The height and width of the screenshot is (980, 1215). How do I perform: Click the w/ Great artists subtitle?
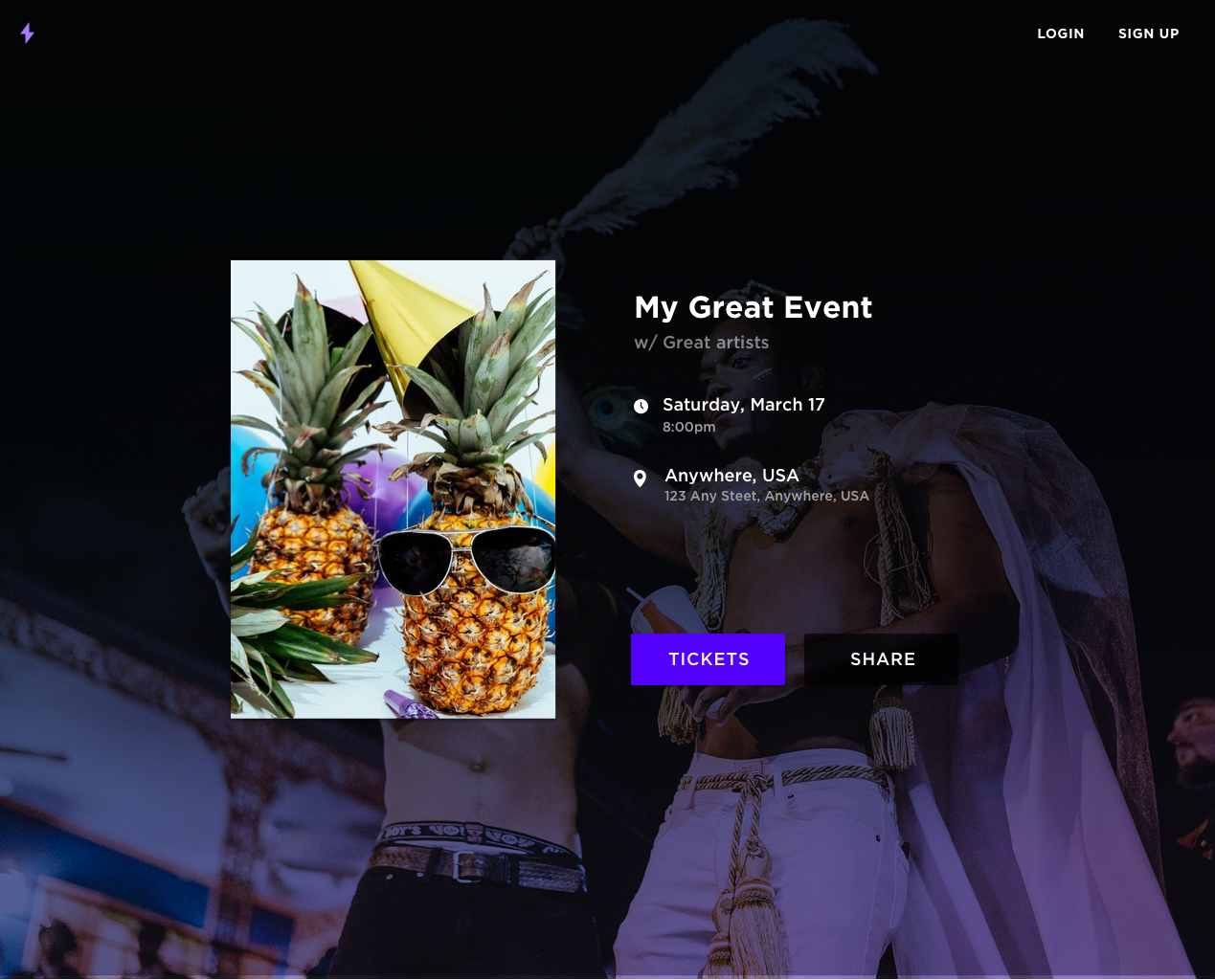point(702,343)
